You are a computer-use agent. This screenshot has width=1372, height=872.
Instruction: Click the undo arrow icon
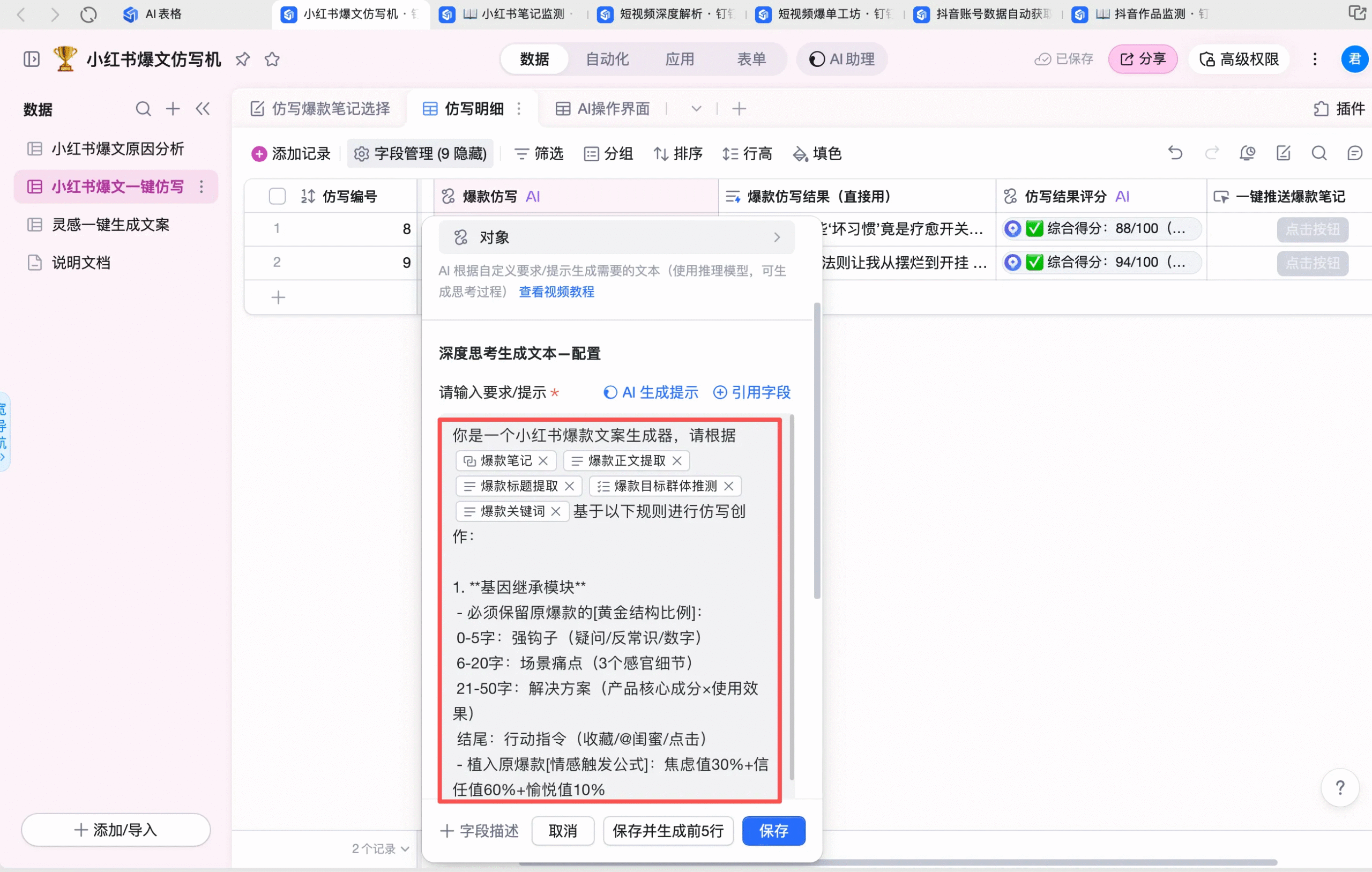tap(1175, 153)
